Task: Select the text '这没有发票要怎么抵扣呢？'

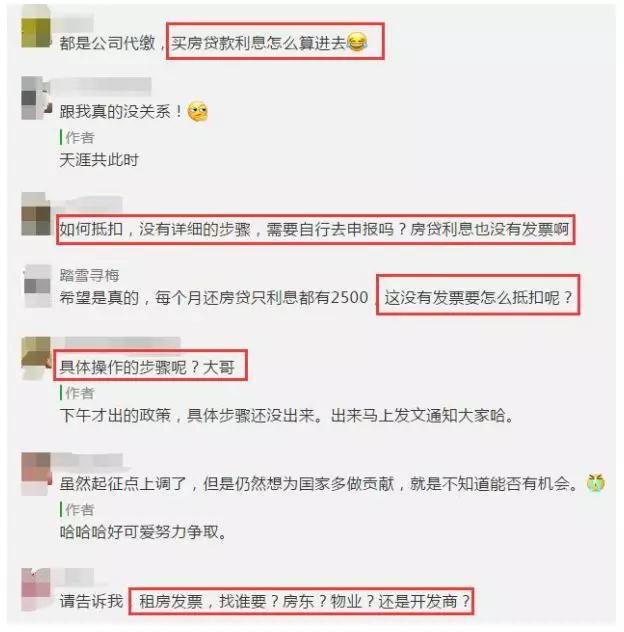Action: click(478, 297)
